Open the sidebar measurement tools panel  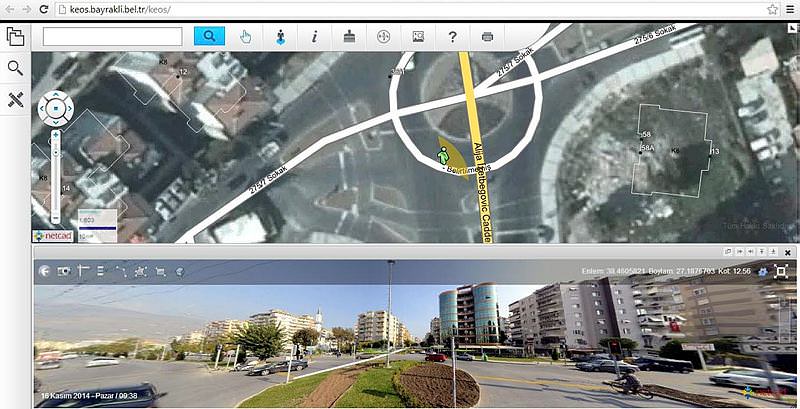[15, 99]
